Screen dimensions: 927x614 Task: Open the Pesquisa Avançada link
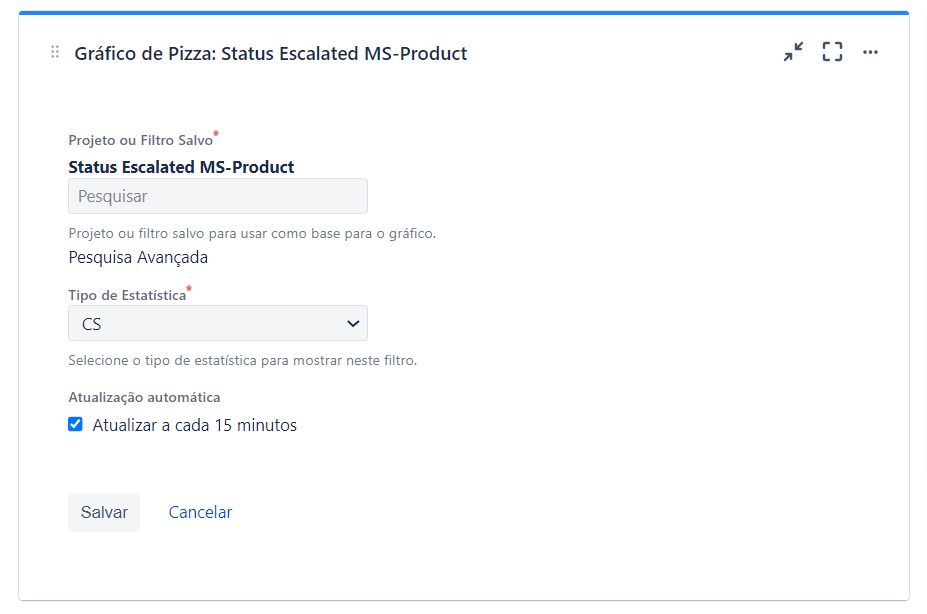(138, 258)
